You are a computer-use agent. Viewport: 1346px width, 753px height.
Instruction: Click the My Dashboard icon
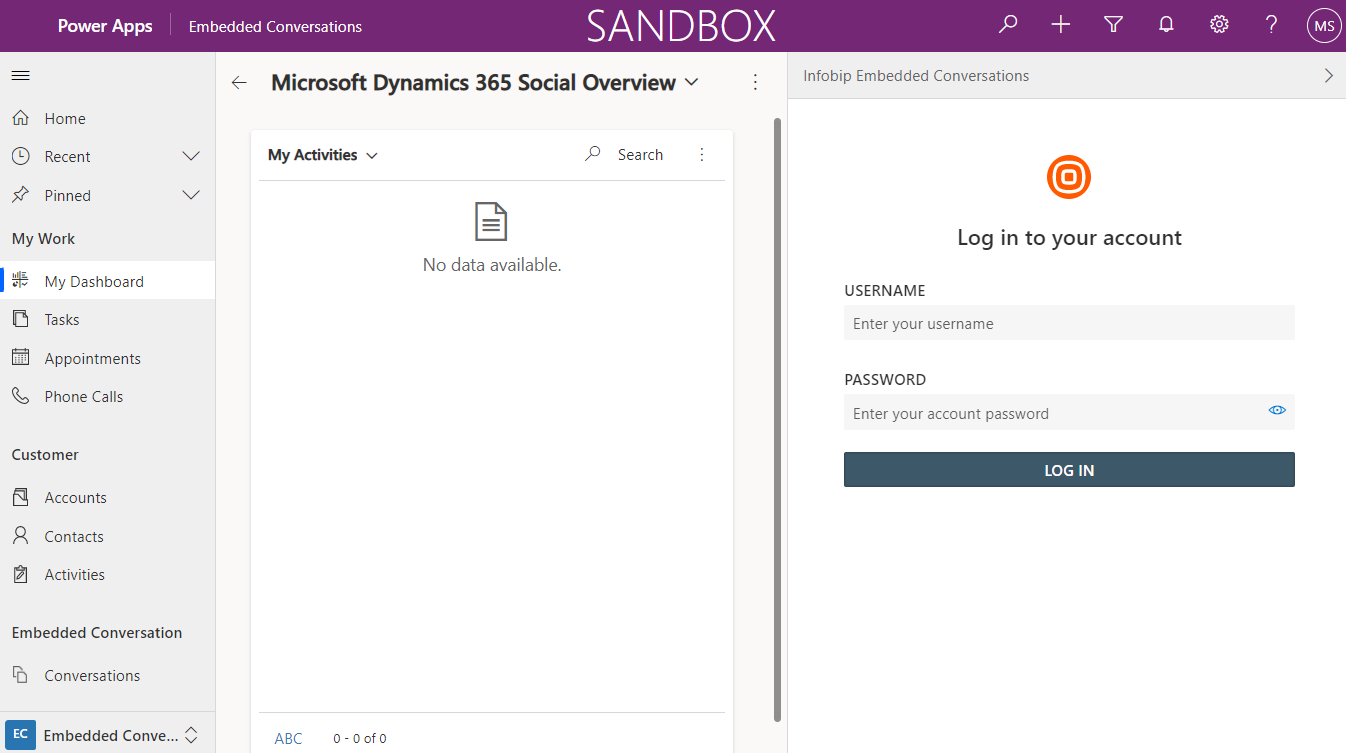point(20,281)
